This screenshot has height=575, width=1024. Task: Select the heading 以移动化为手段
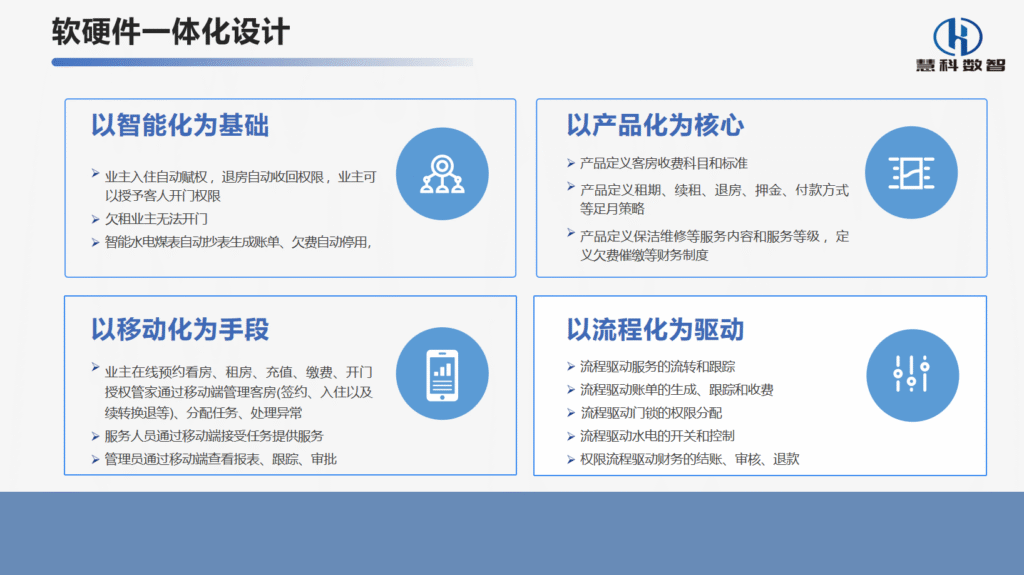(x=180, y=329)
